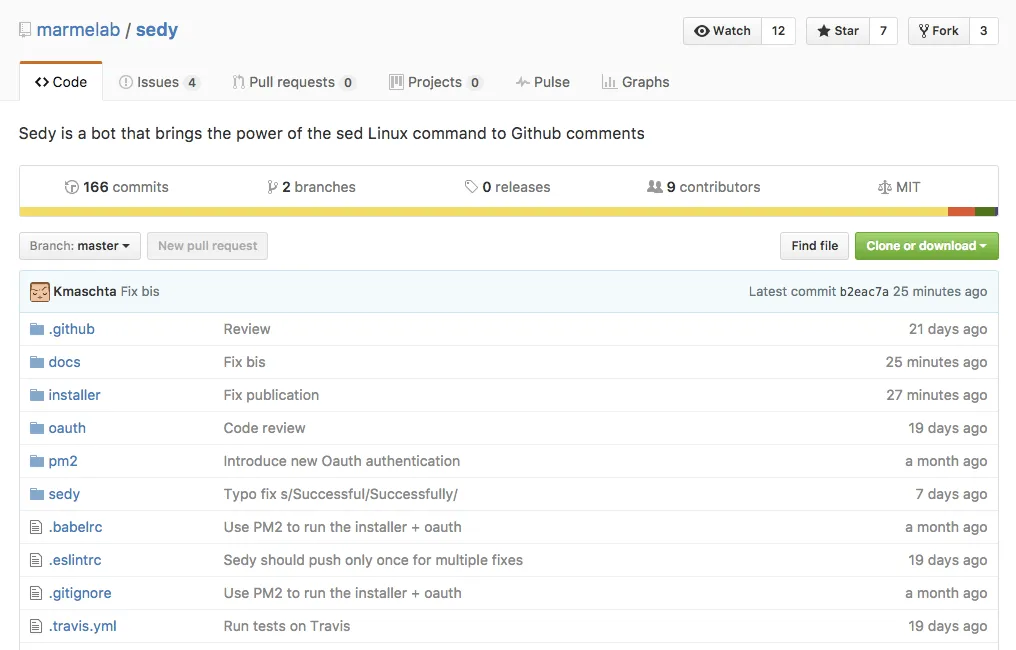Click the Graphs bar chart icon
Viewport: 1016px width, 650px height.
click(x=609, y=82)
